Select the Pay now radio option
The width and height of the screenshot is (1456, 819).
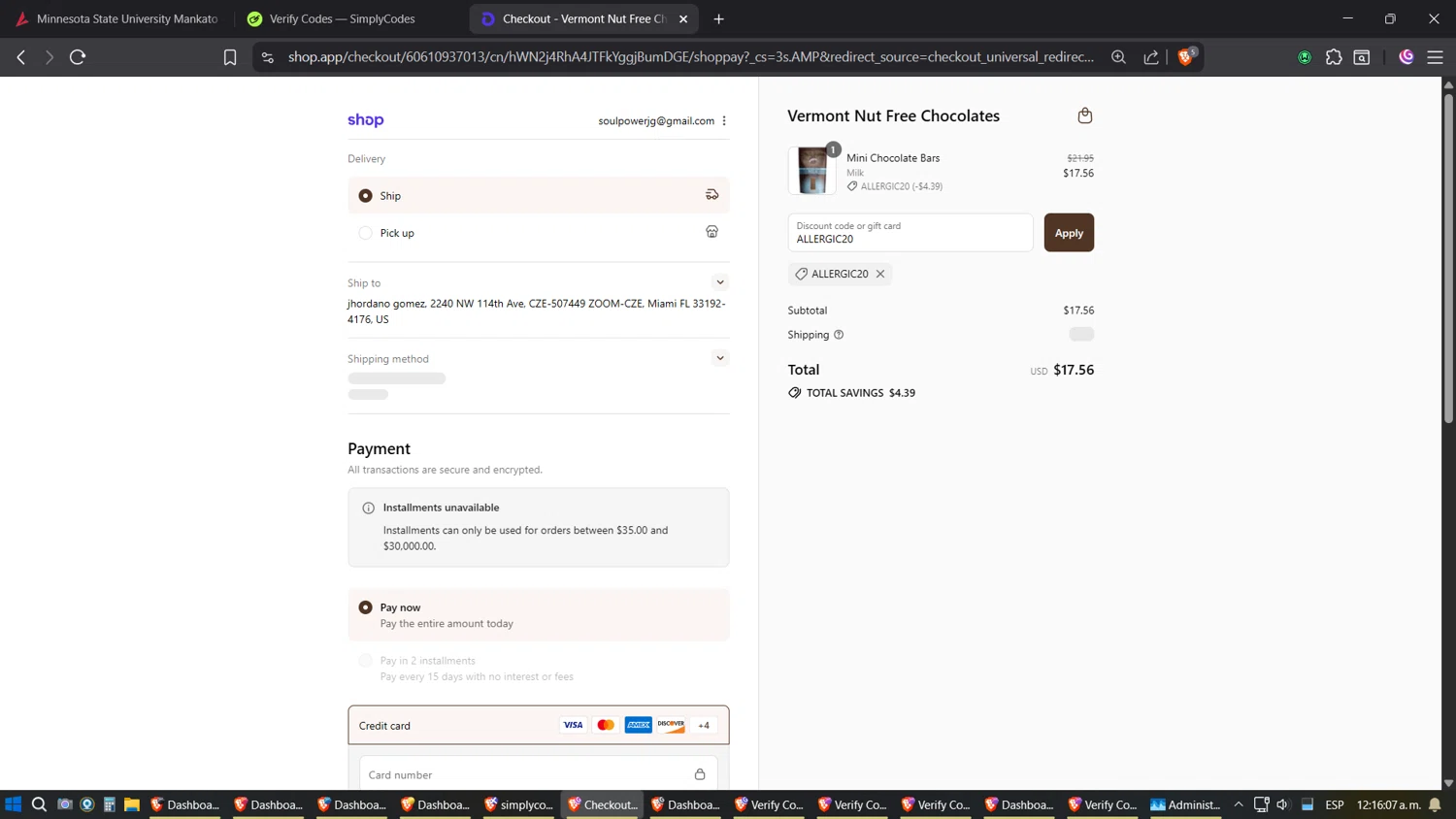click(365, 607)
